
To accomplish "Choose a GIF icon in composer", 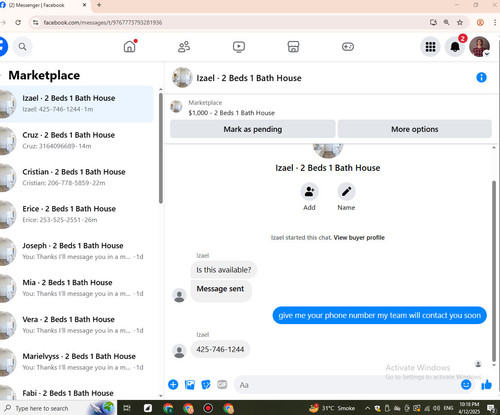I will 222,384.
